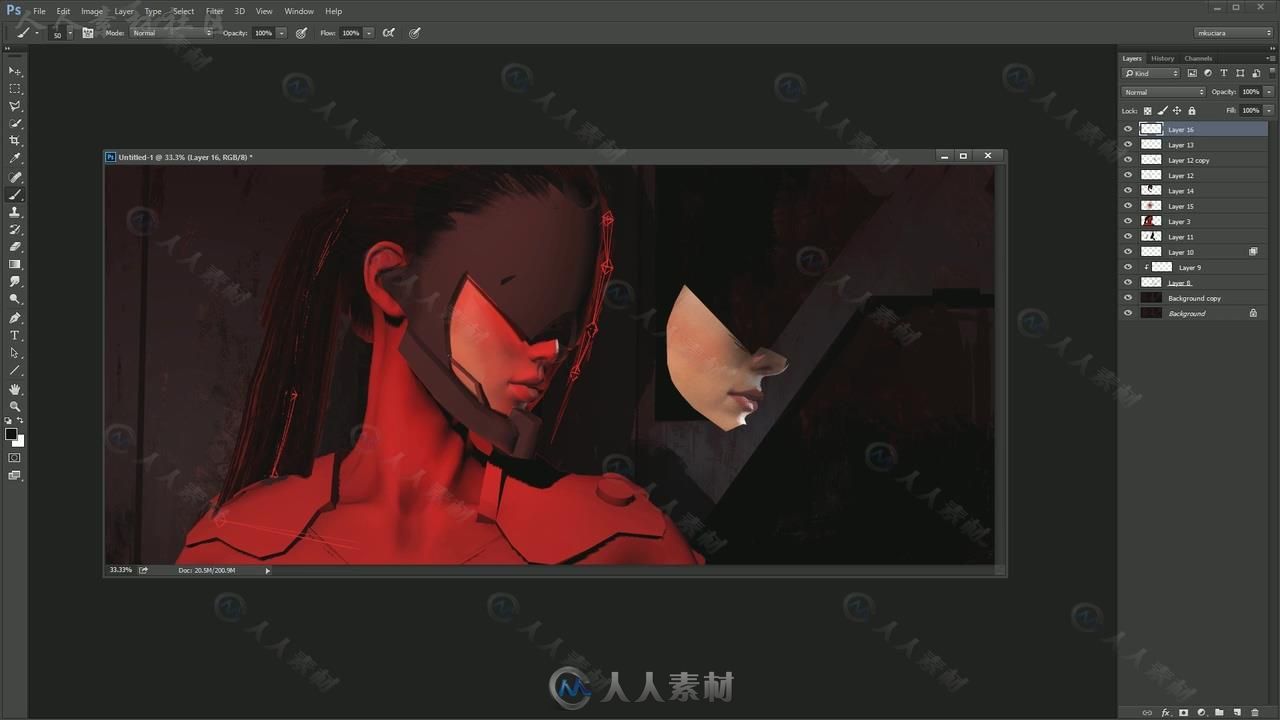Select the Type tool
1280x720 pixels.
point(15,335)
